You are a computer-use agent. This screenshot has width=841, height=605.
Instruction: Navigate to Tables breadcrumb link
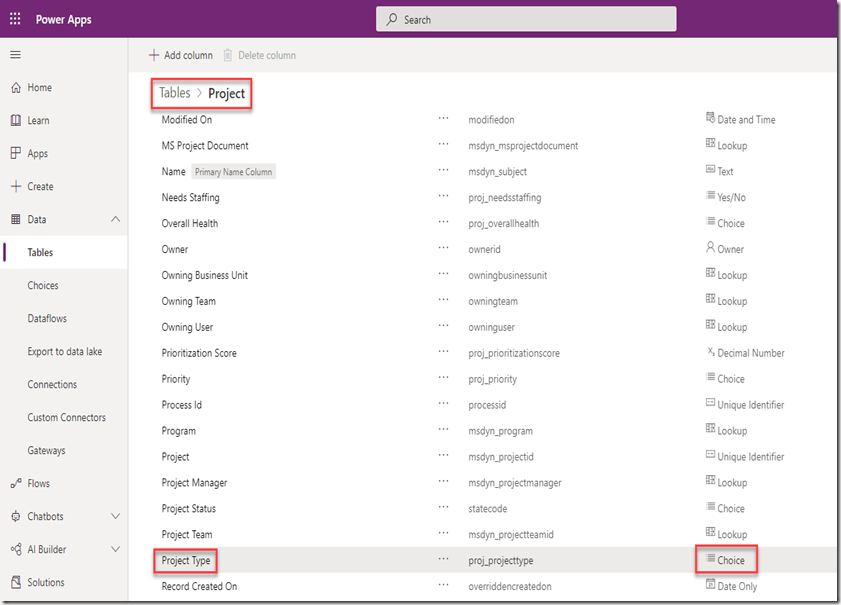[174, 93]
